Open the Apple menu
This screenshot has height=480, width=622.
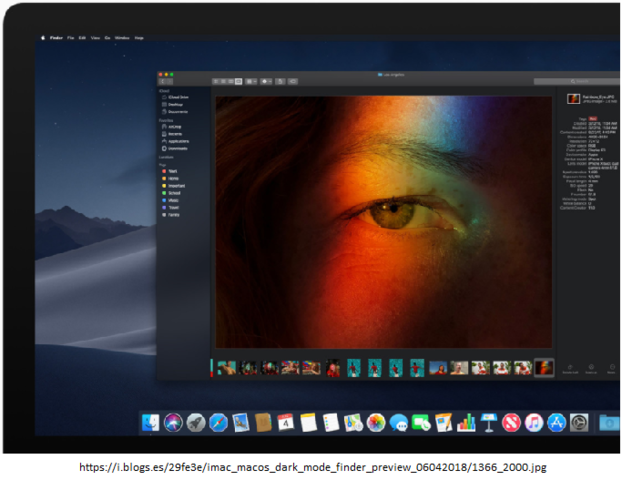coord(43,38)
